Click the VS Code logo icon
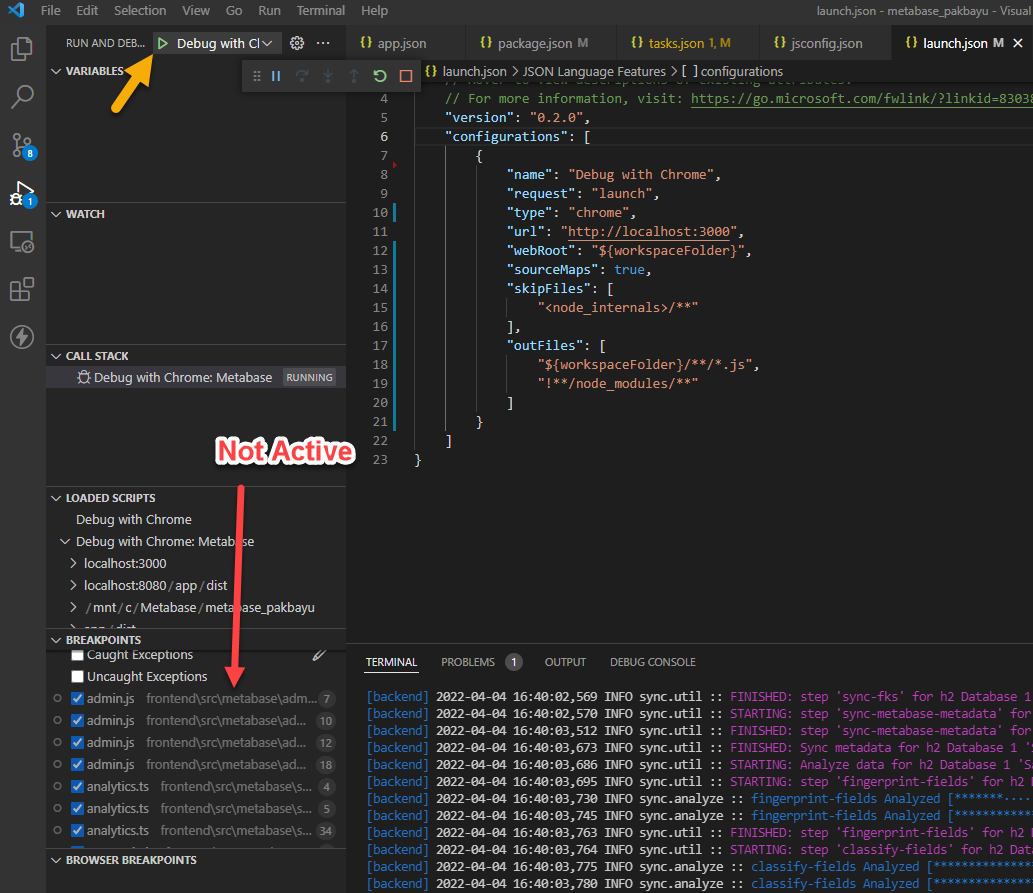The width and height of the screenshot is (1033, 893). (16, 11)
